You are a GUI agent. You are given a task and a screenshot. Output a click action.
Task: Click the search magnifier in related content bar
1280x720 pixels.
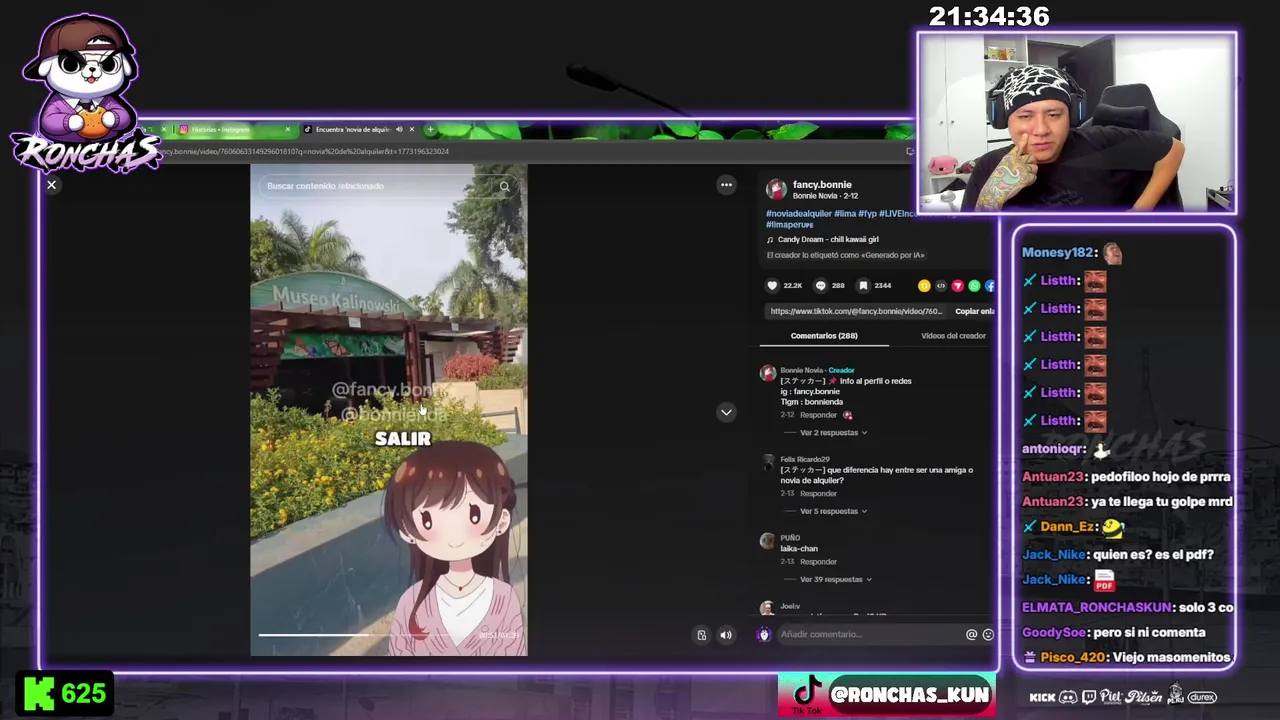click(x=505, y=186)
